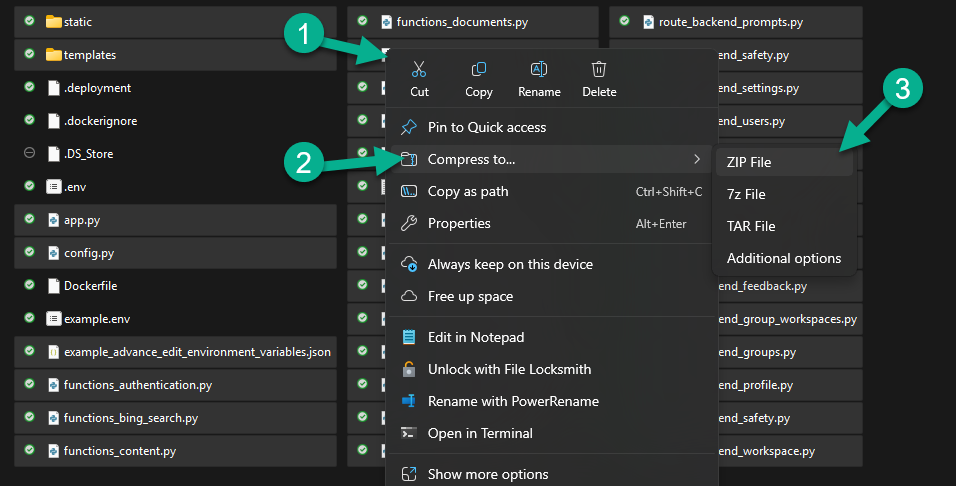This screenshot has width=956, height=486.
Task: Open Show more options menu
Action: pyautogui.click(x=488, y=474)
